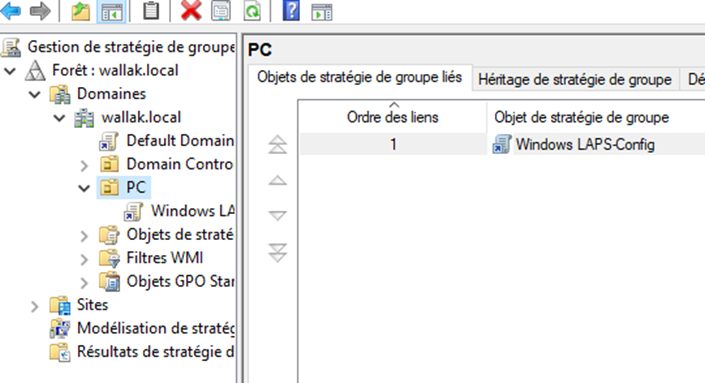Select the Windows LAPS GPO link in tree

pyautogui.click(x=192, y=211)
